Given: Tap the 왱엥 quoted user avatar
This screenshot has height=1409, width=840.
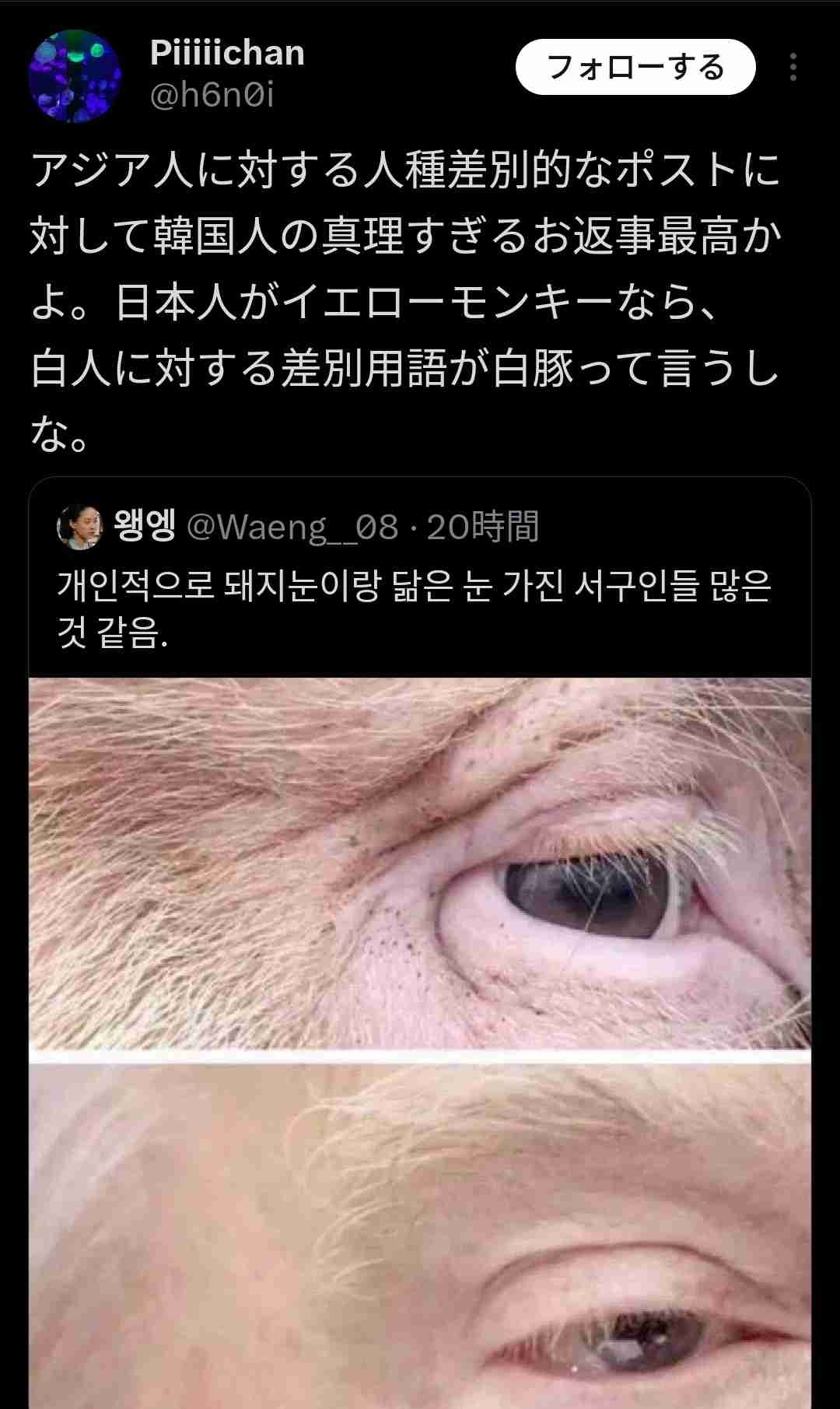Looking at the screenshot, I should [79, 527].
